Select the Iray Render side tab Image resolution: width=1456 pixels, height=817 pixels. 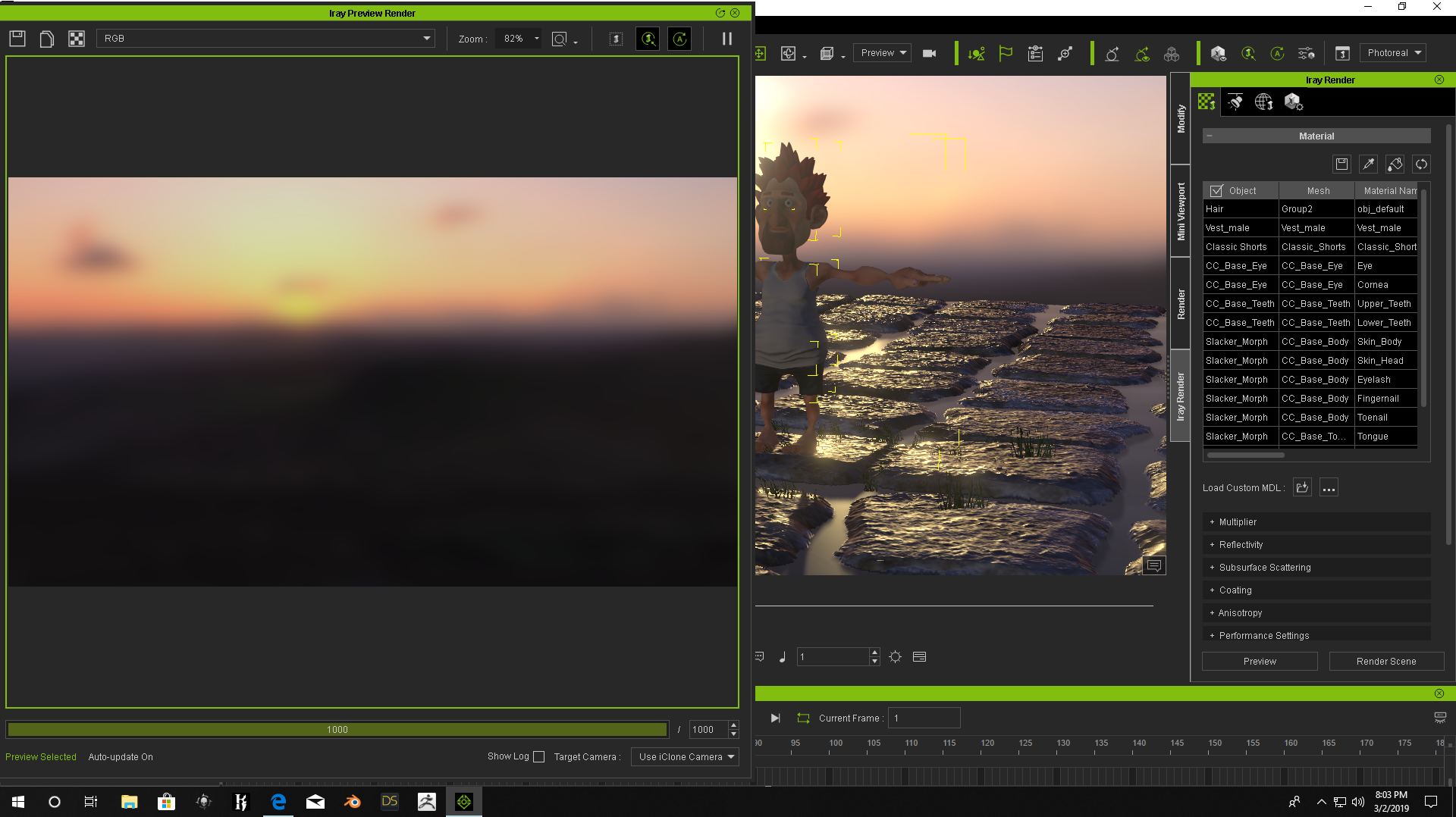point(1181,396)
